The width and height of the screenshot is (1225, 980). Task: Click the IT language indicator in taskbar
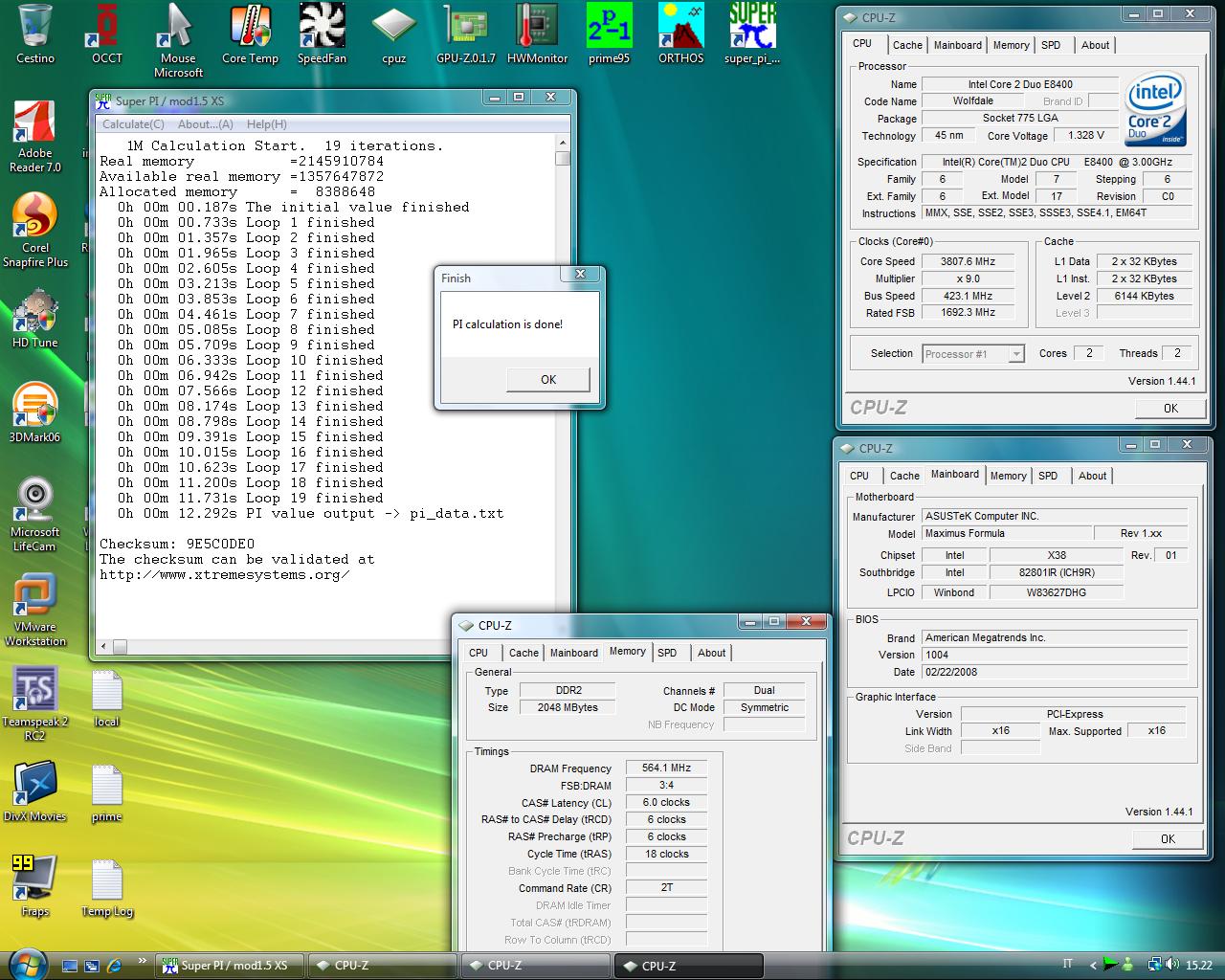[1068, 964]
